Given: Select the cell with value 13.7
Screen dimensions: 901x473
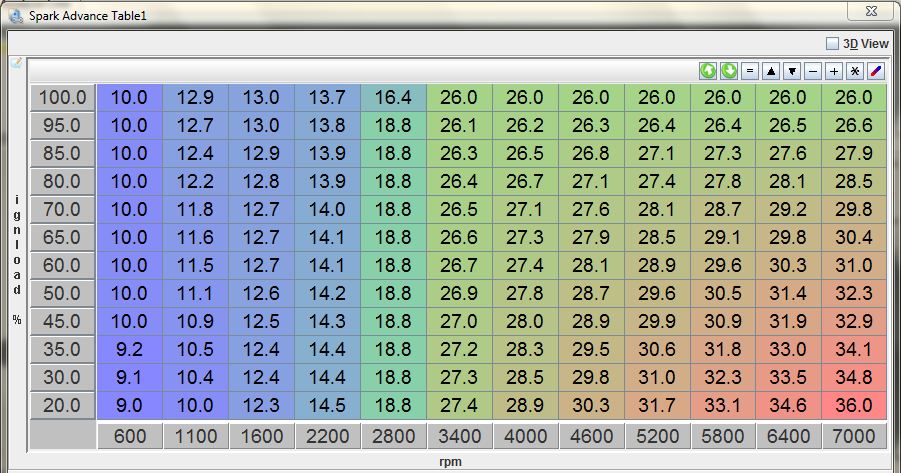Looking at the screenshot, I should tap(328, 97).
